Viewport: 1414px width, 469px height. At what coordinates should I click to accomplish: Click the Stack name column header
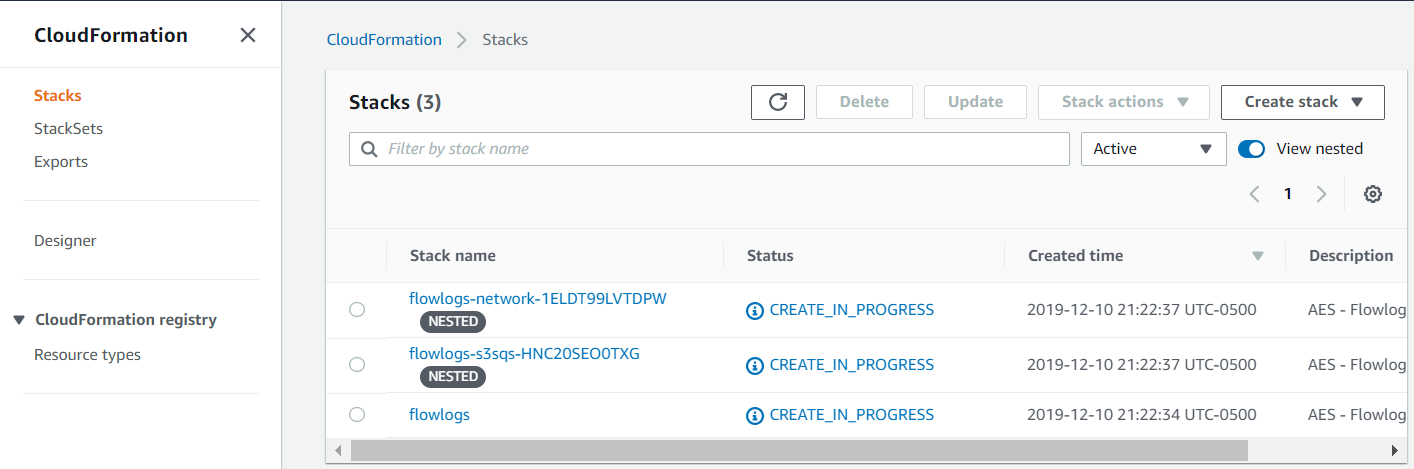[x=452, y=256]
